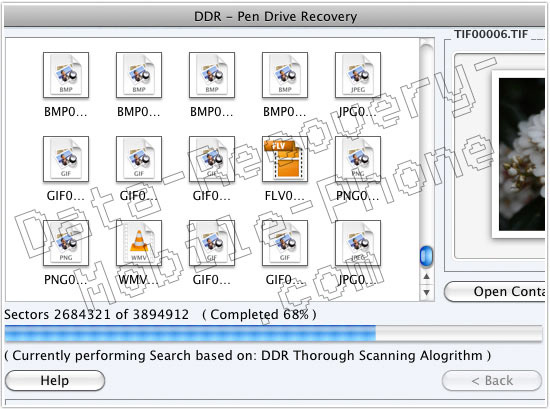The width and height of the screenshot is (550, 410).
Task: Select the JPEG file icon in top row
Action: (358, 75)
